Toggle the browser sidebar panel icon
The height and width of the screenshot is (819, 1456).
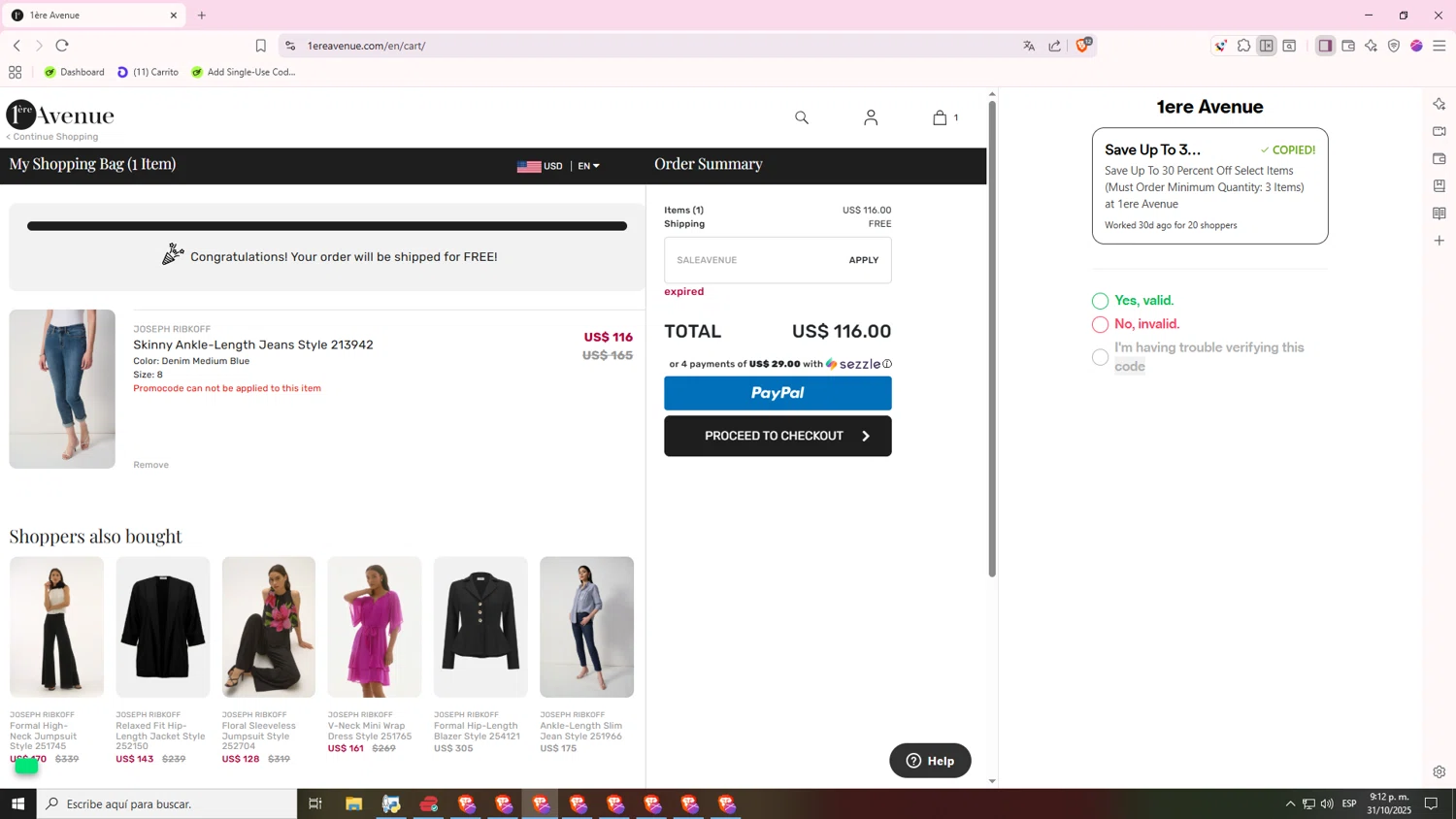click(1325, 46)
